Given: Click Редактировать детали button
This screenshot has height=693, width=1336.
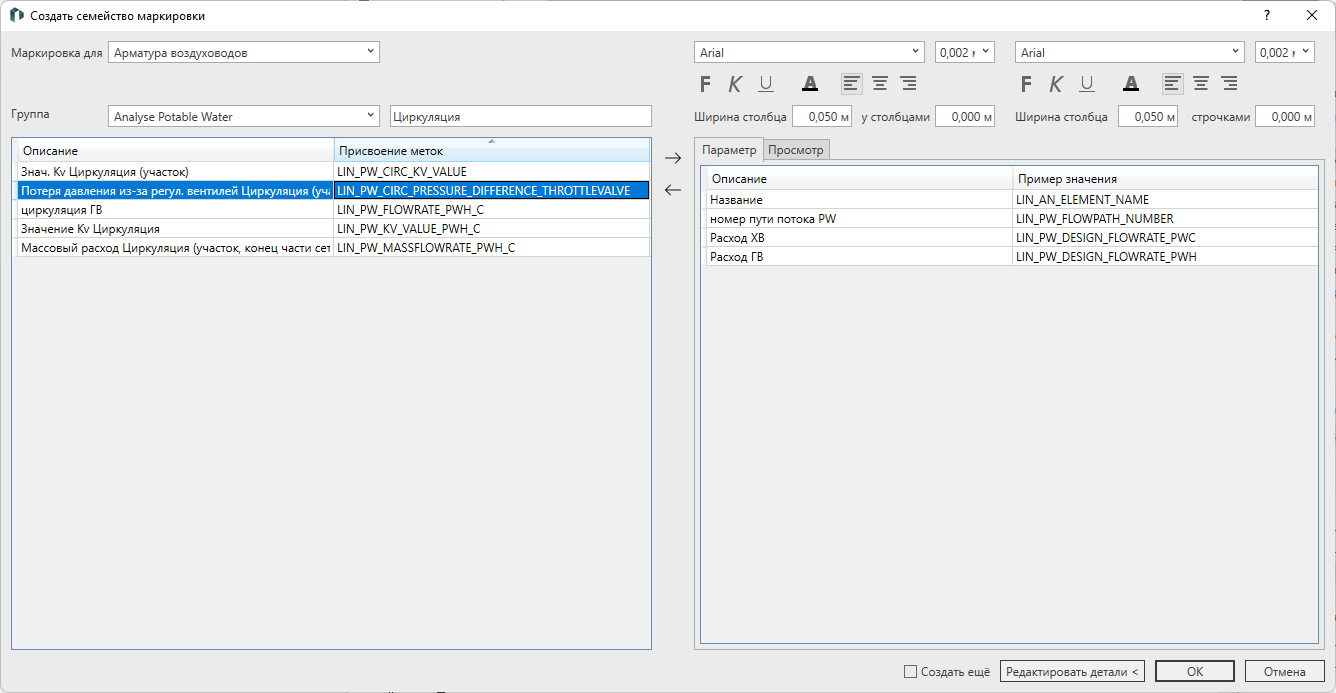Looking at the screenshot, I should 1072,672.
